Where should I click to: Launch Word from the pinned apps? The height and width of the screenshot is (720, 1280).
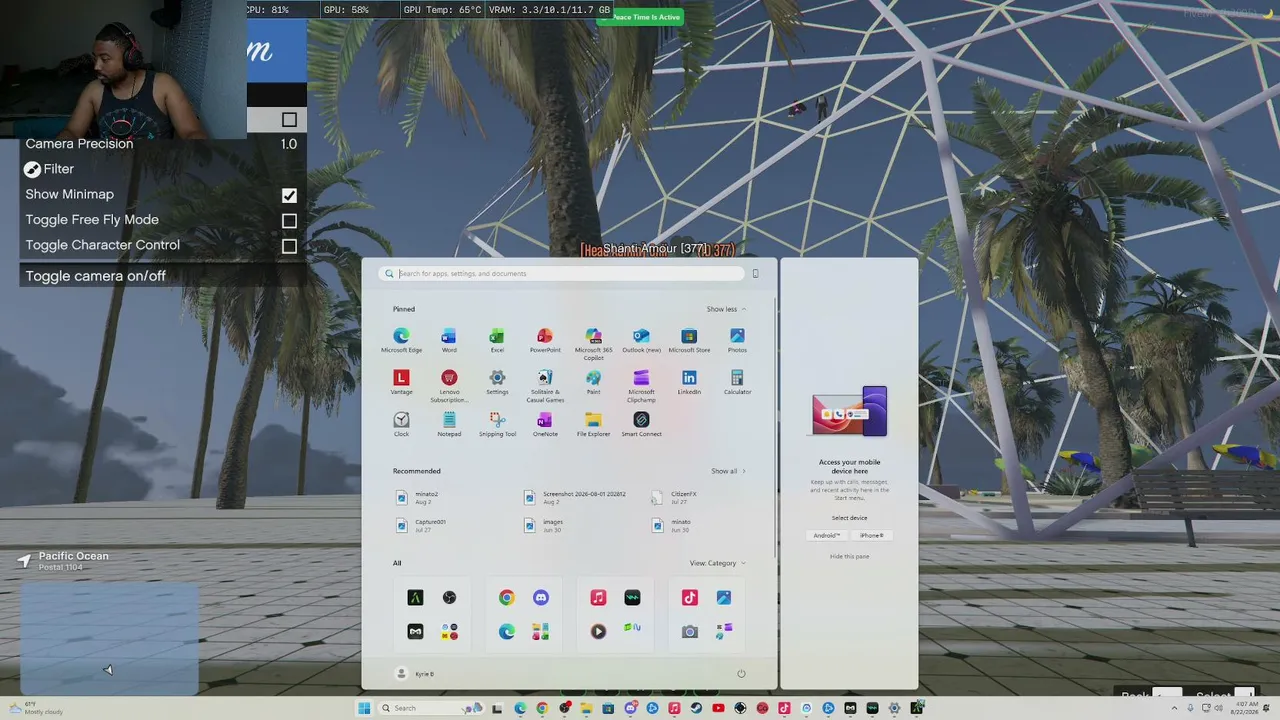[449, 340]
